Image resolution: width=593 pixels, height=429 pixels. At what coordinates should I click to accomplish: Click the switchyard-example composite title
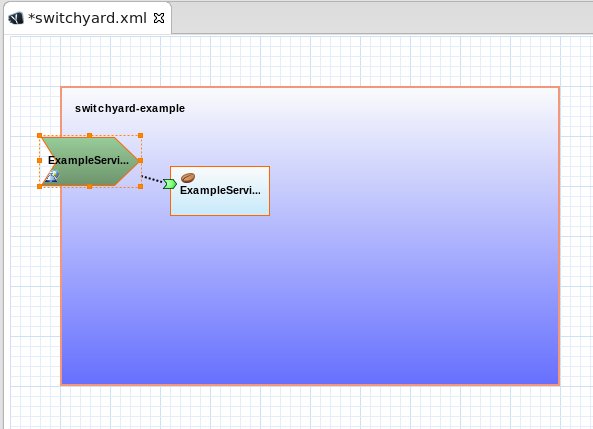coord(130,109)
